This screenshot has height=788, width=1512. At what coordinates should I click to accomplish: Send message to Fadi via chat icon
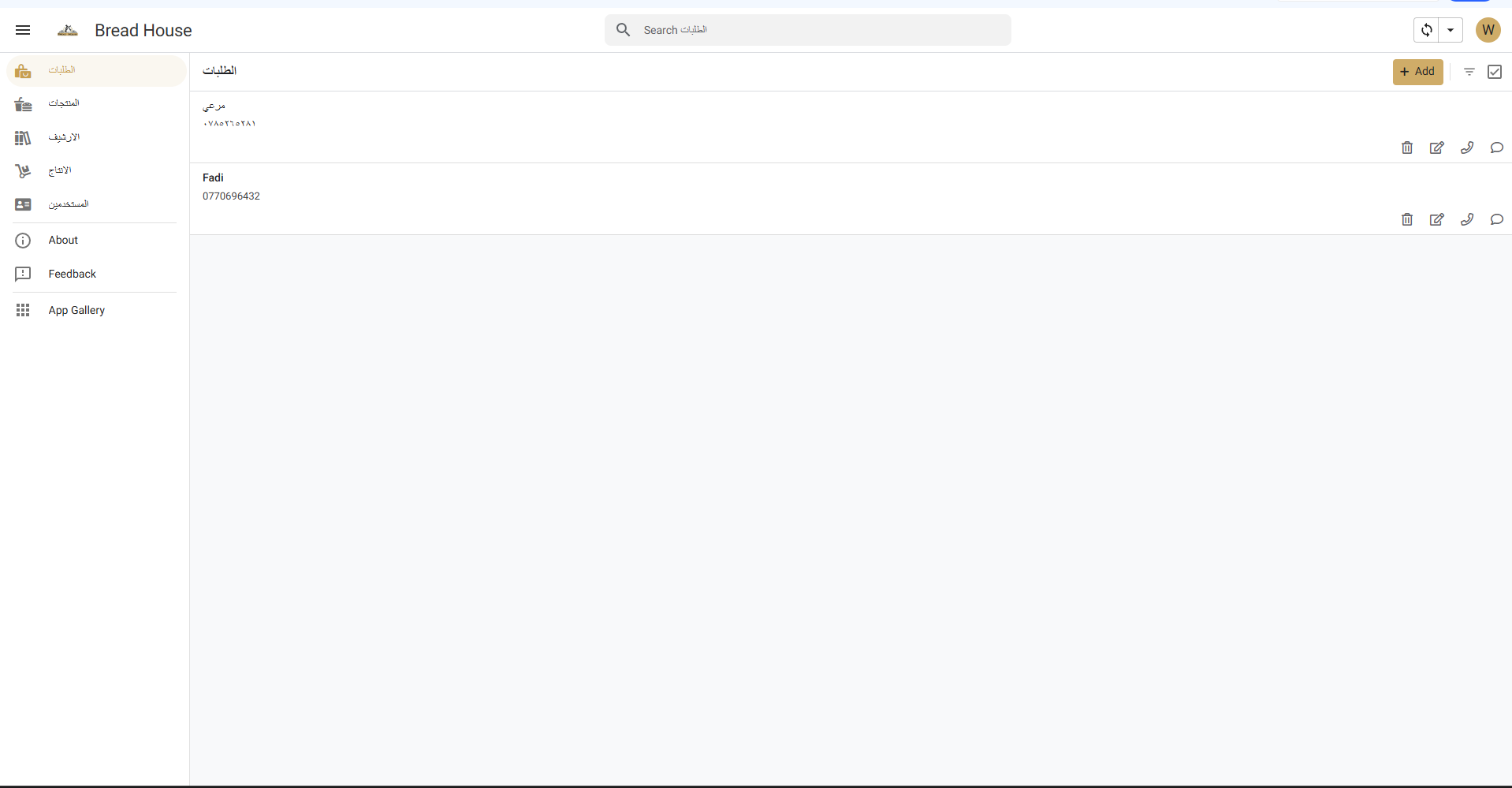[x=1497, y=219]
